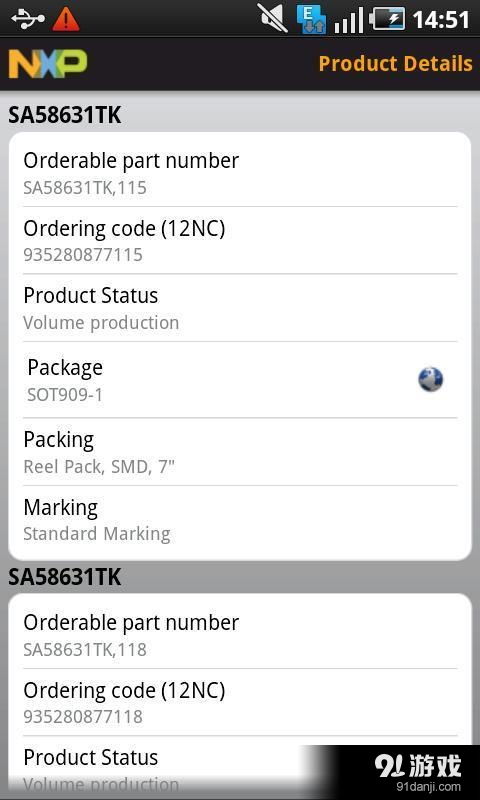Select Ordering code 935280877115 row

click(x=240, y=240)
